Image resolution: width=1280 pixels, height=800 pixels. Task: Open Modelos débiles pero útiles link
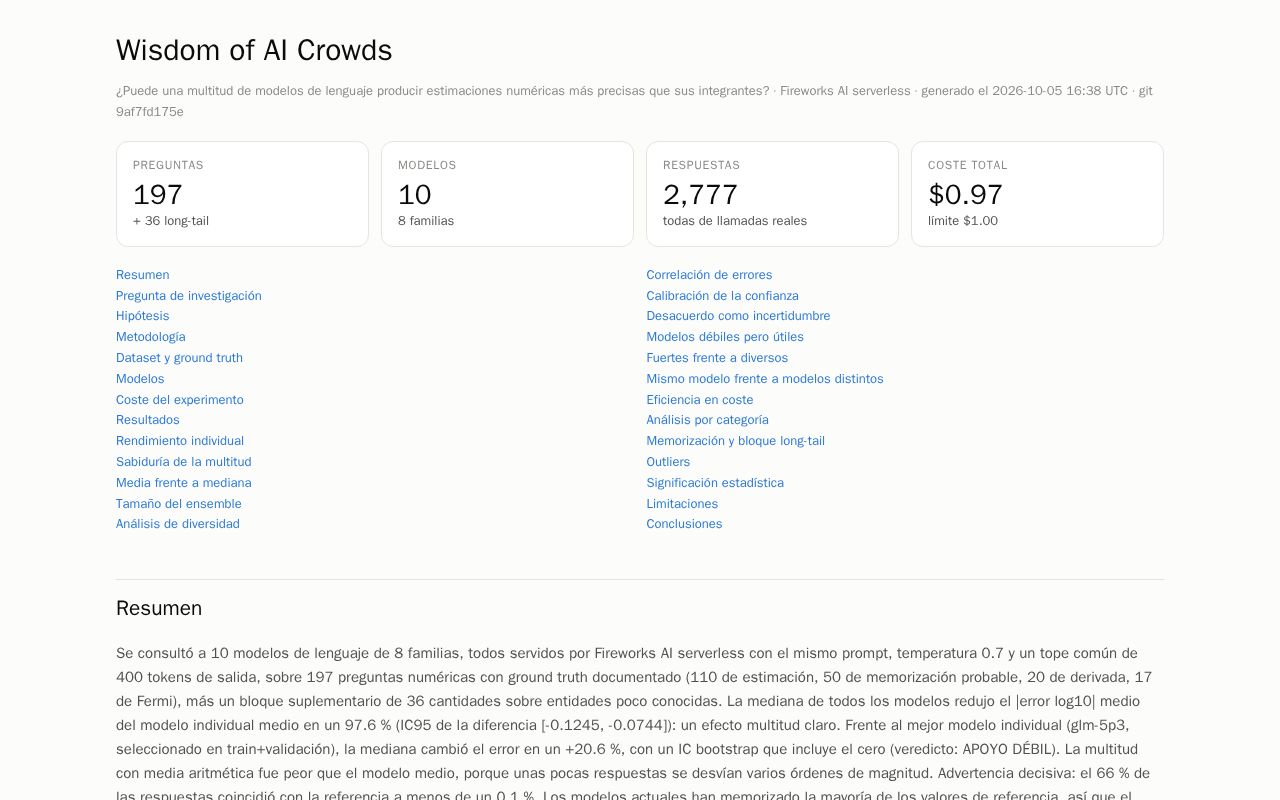click(x=725, y=337)
